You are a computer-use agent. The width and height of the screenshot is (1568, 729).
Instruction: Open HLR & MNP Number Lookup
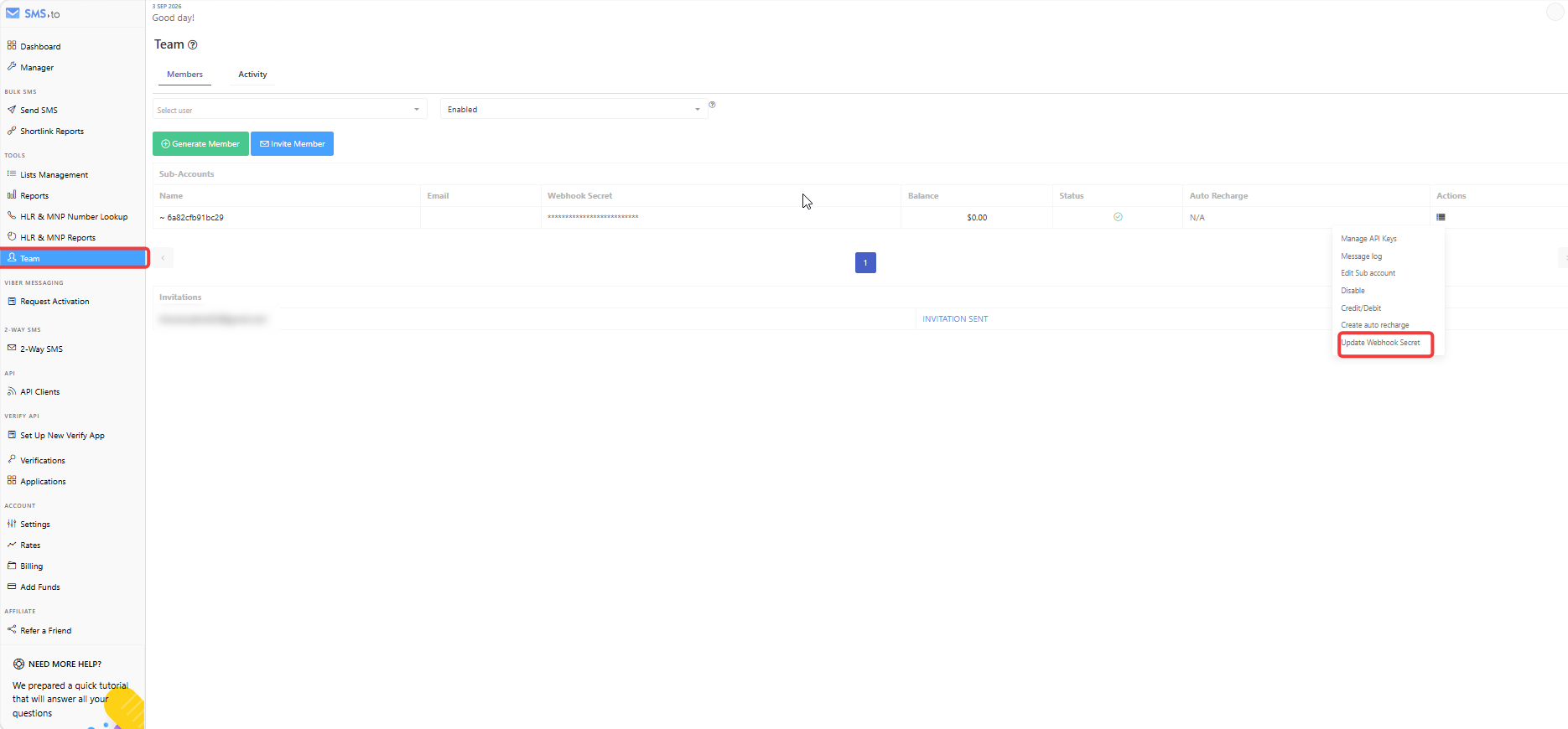point(74,217)
